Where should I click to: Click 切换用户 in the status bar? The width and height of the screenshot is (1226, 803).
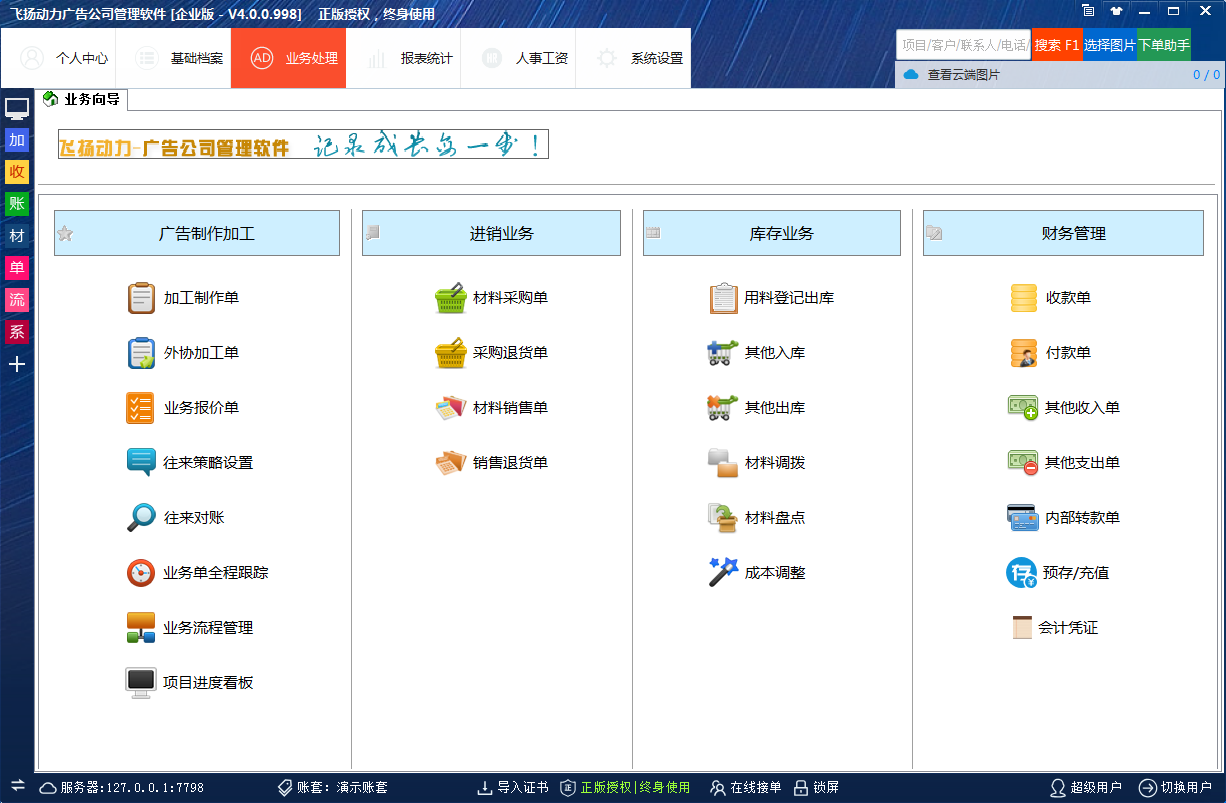tap(1175, 788)
